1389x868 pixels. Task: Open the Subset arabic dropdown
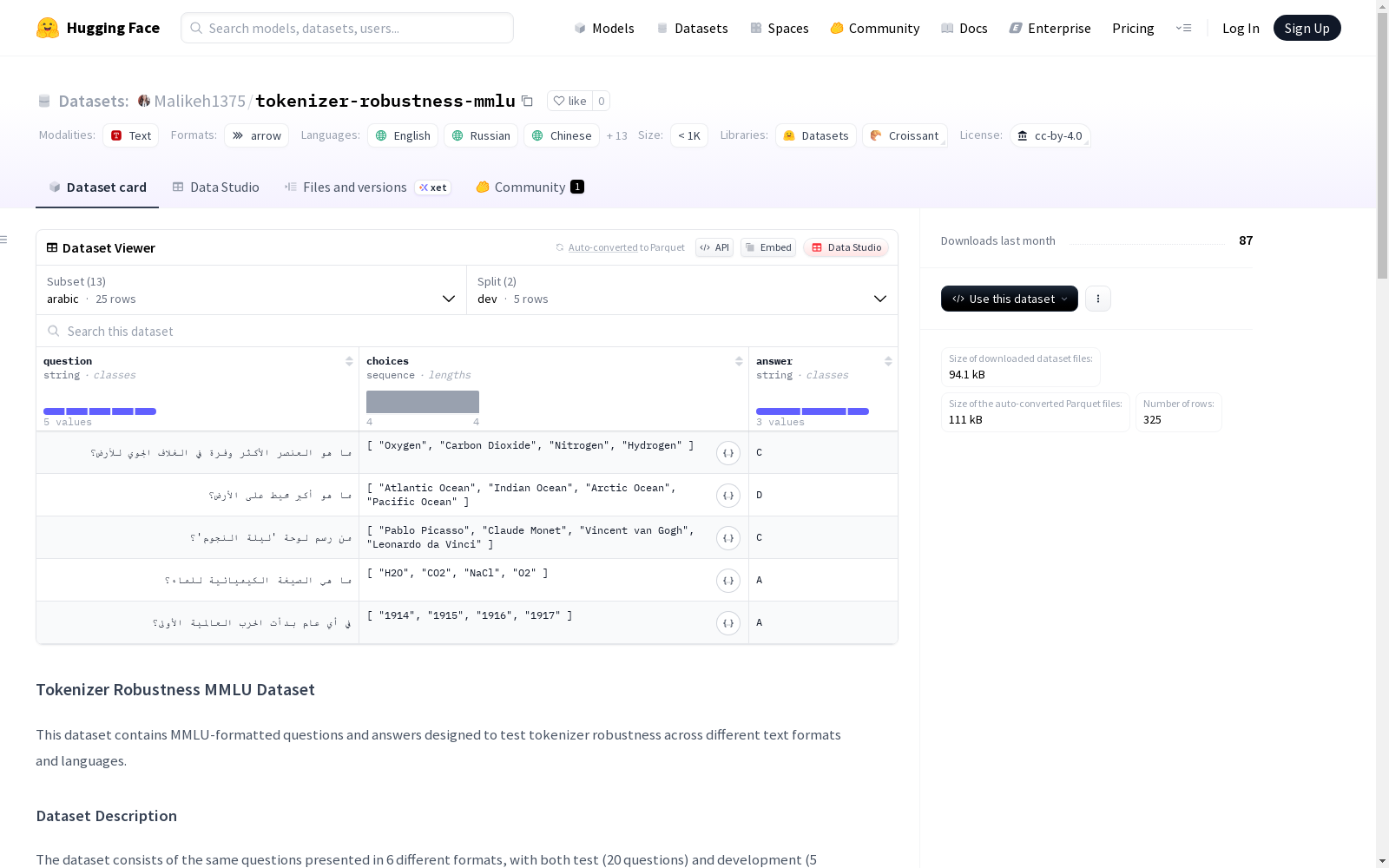click(252, 290)
